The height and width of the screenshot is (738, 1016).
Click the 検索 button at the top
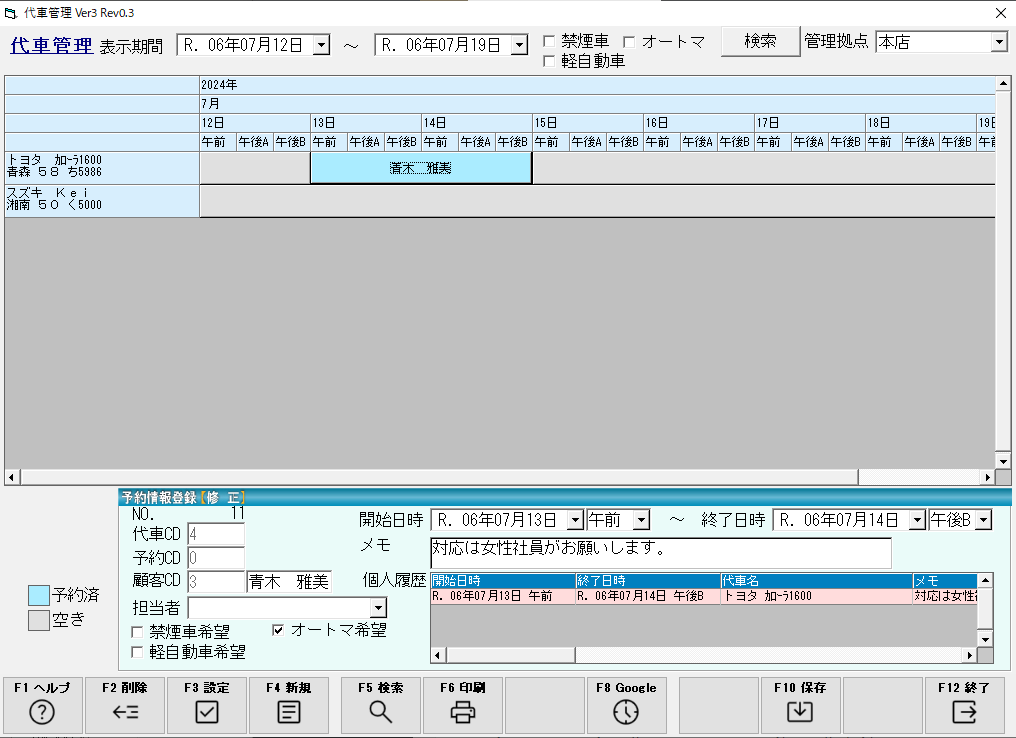pyautogui.click(x=760, y=41)
